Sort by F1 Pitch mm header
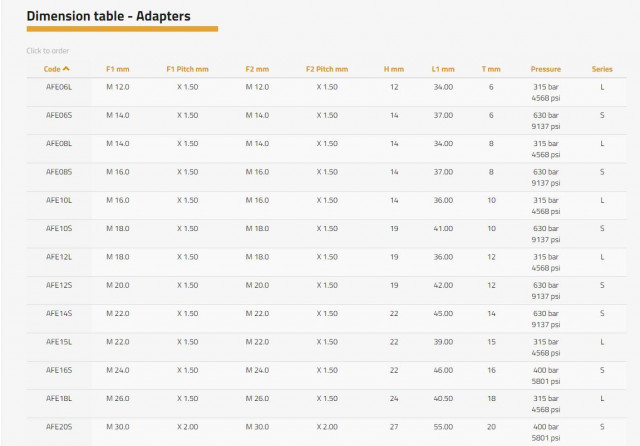The height and width of the screenshot is (446, 640). (187, 69)
